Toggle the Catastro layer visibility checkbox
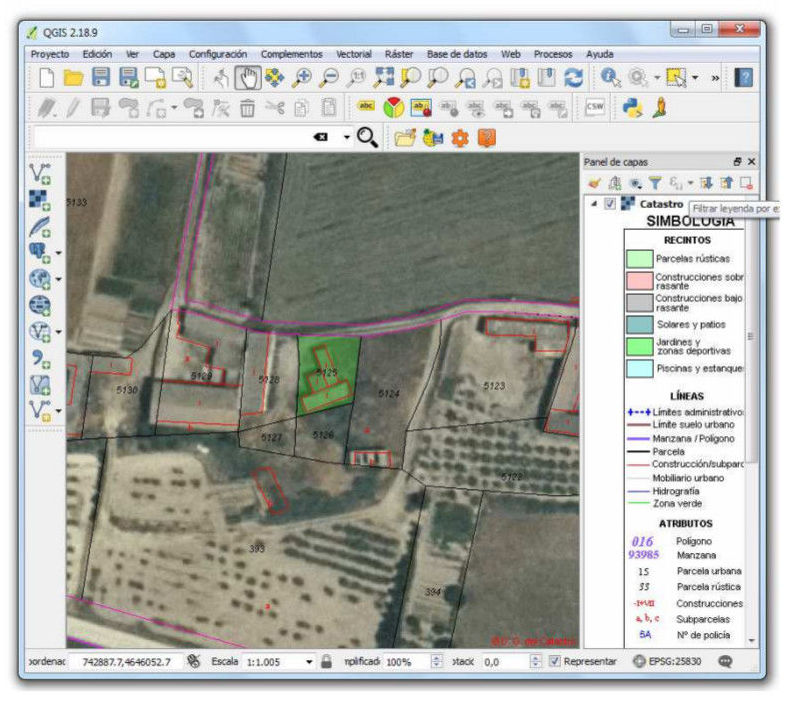Viewport: 785px width, 701px height. [610, 204]
